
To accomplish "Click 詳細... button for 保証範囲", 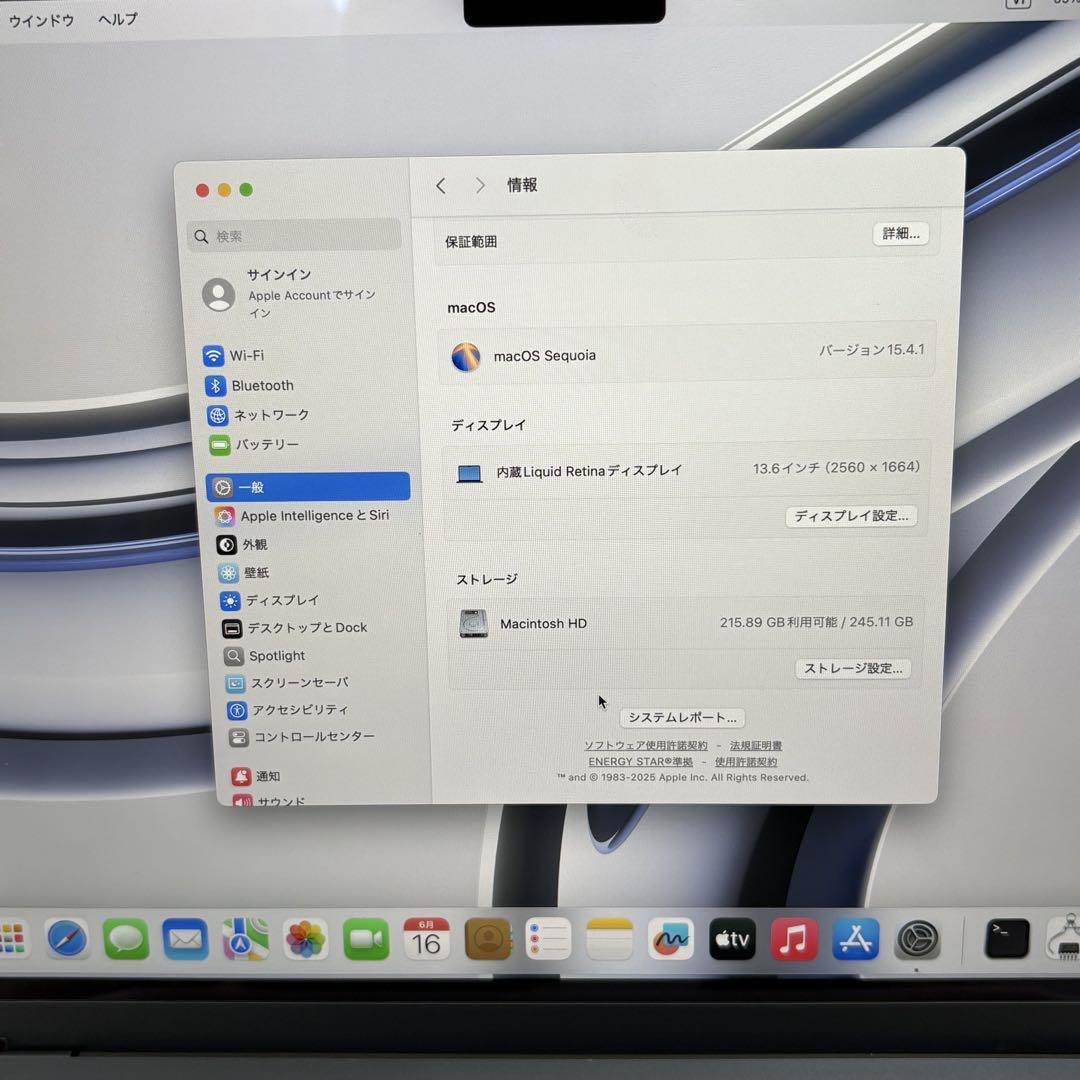I will click(x=901, y=233).
